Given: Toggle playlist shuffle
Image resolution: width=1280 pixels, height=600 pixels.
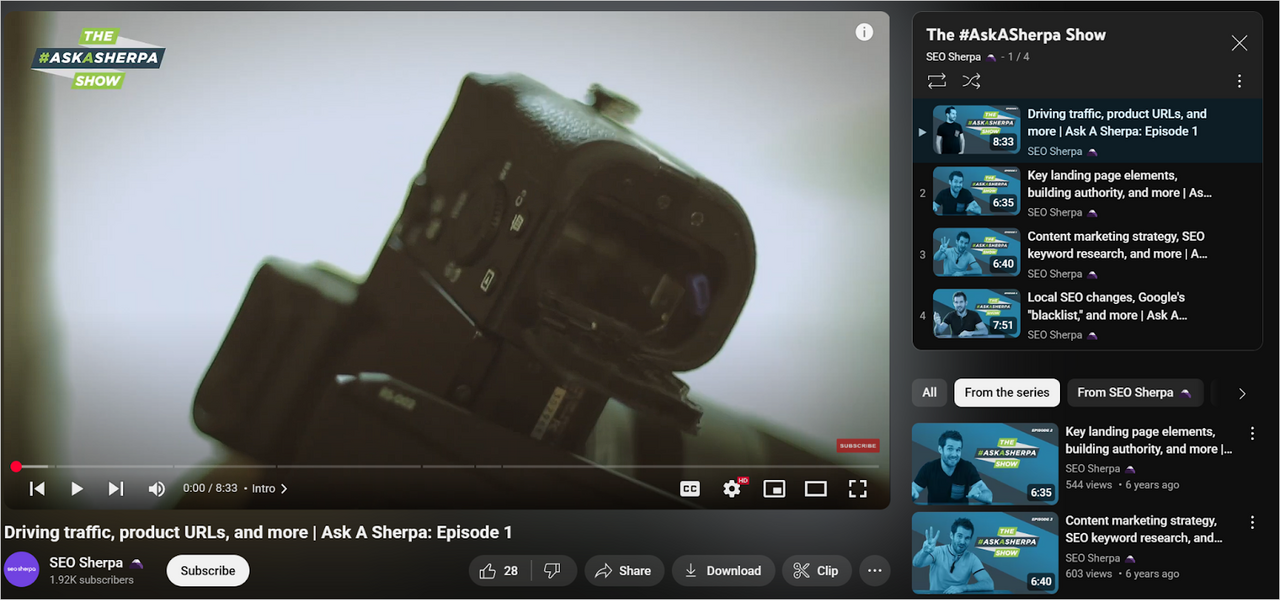Looking at the screenshot, I should click(971, 81).
